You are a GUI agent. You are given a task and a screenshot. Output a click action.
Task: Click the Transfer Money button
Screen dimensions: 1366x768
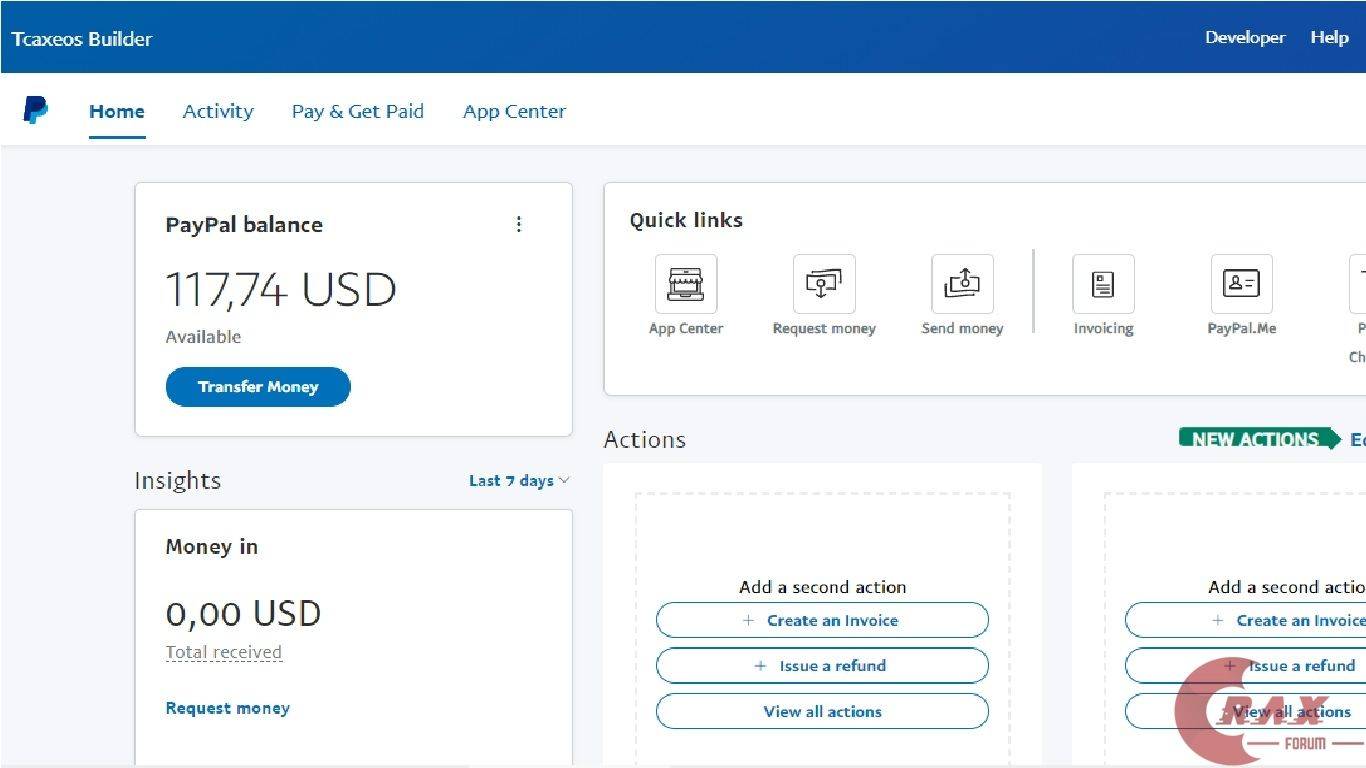click(258, 387)
